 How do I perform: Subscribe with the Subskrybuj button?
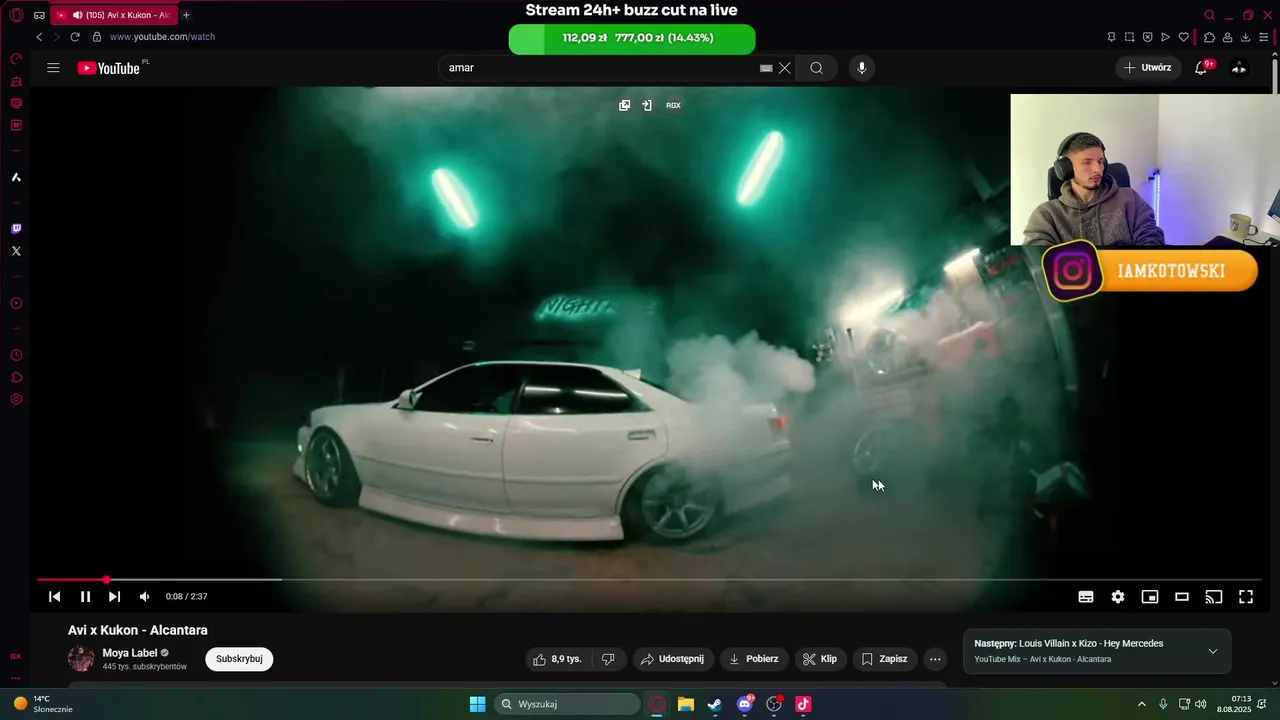(x=239, y=659)
